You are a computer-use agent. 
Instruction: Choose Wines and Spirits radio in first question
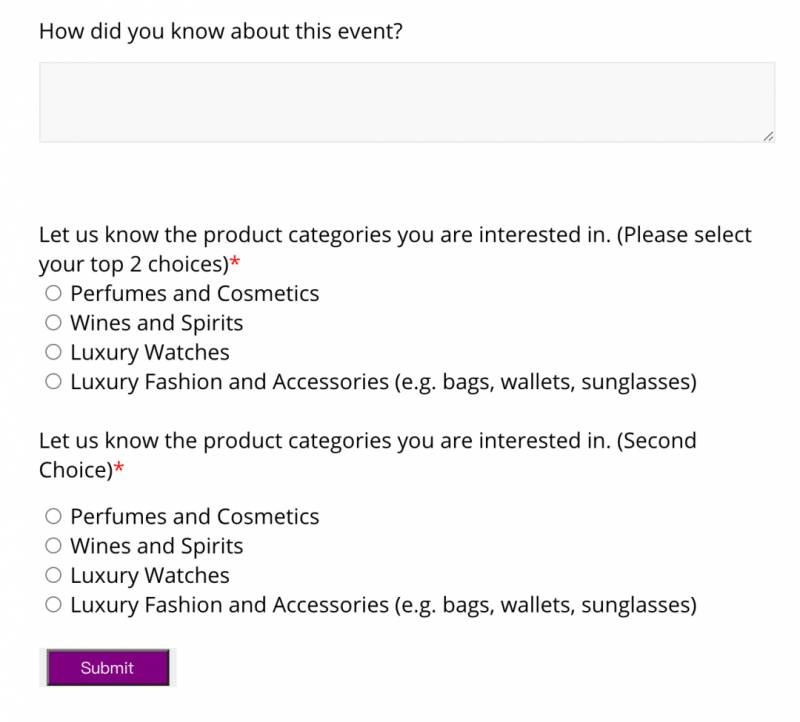[x=53, y=323]
